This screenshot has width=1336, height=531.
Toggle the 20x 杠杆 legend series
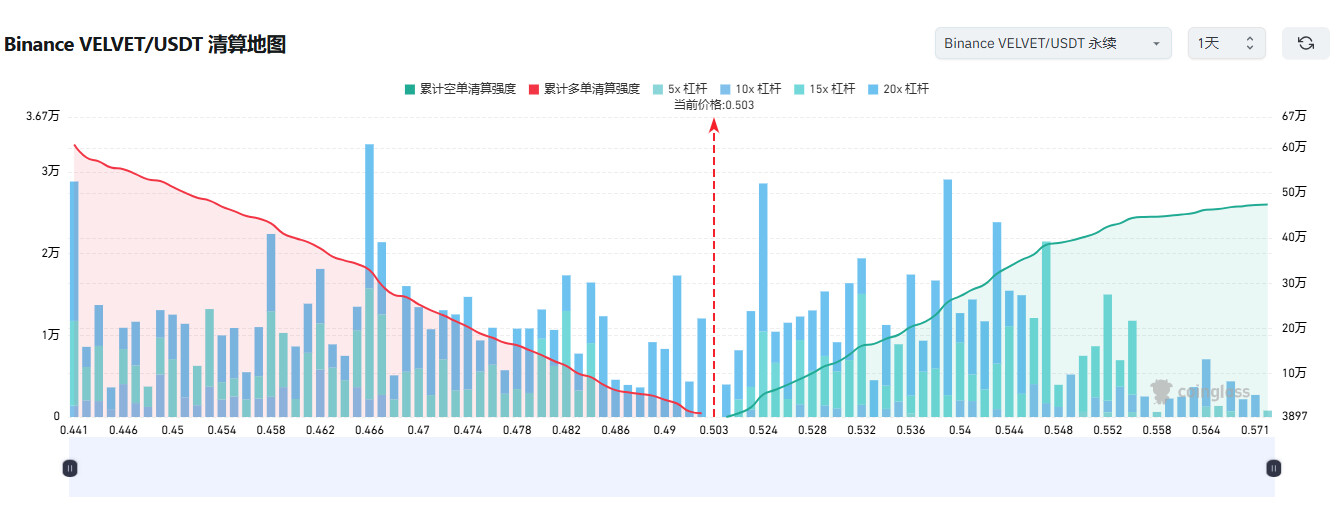coord(898,89)
